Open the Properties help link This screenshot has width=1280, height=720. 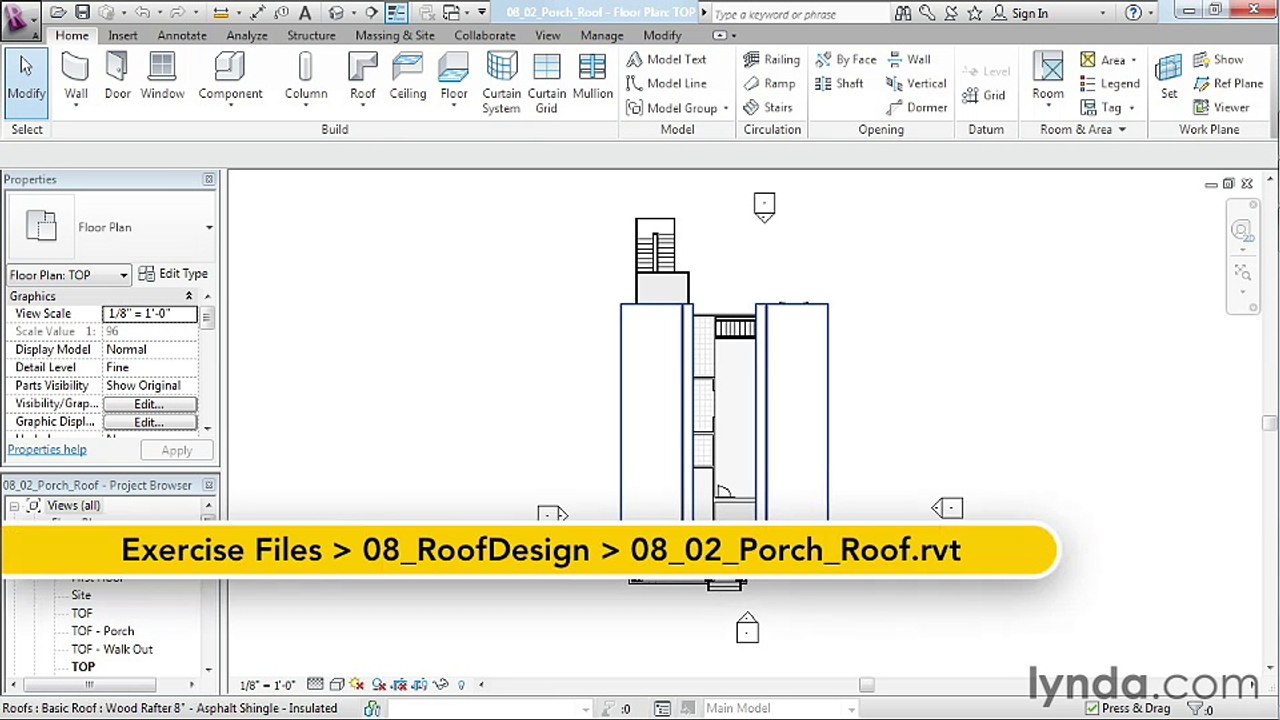pyautogui.click(x=47, y=450)
